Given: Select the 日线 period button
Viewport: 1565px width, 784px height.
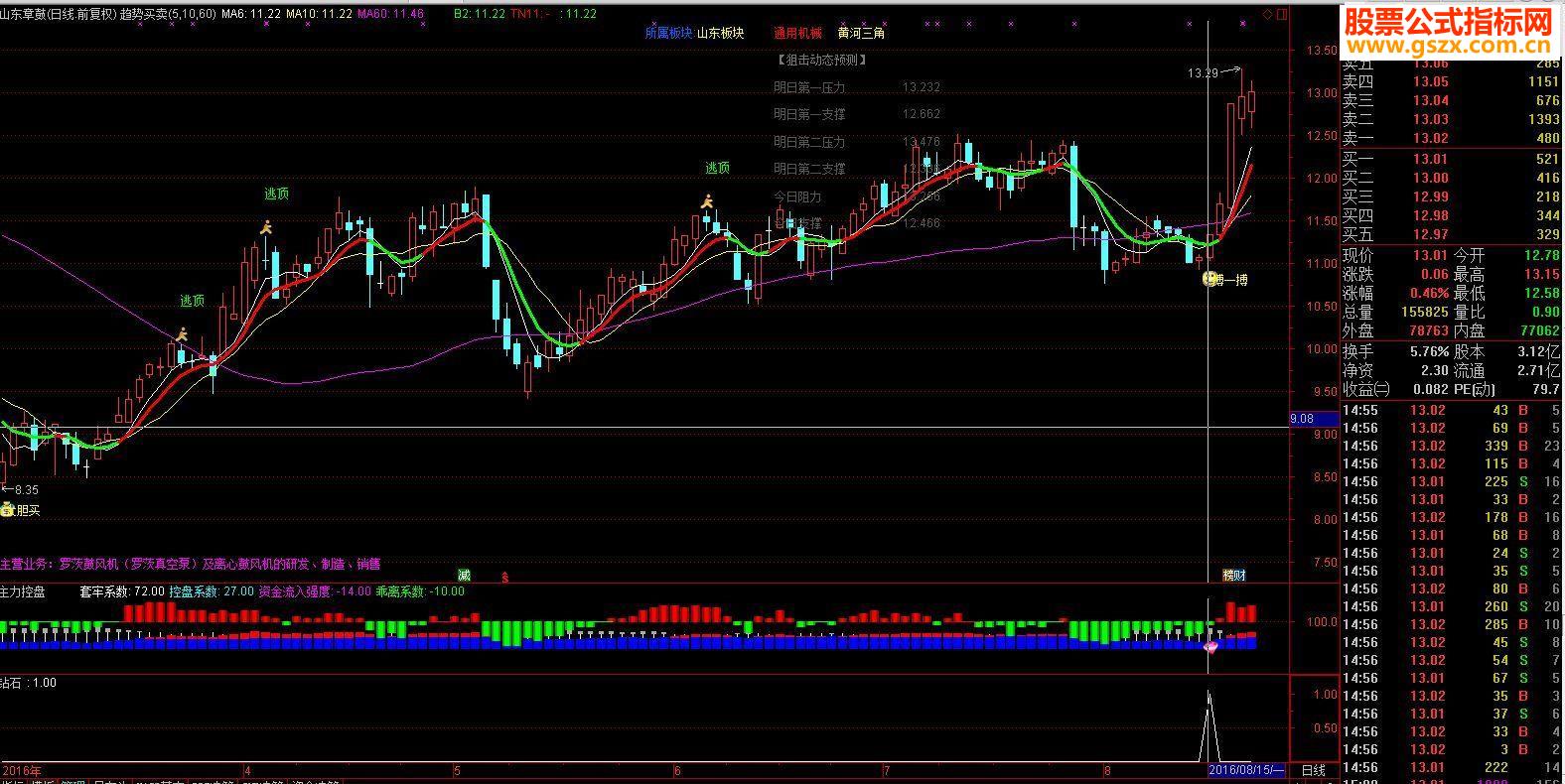Looking at the screenshot, I should [x=1313, y=770].
